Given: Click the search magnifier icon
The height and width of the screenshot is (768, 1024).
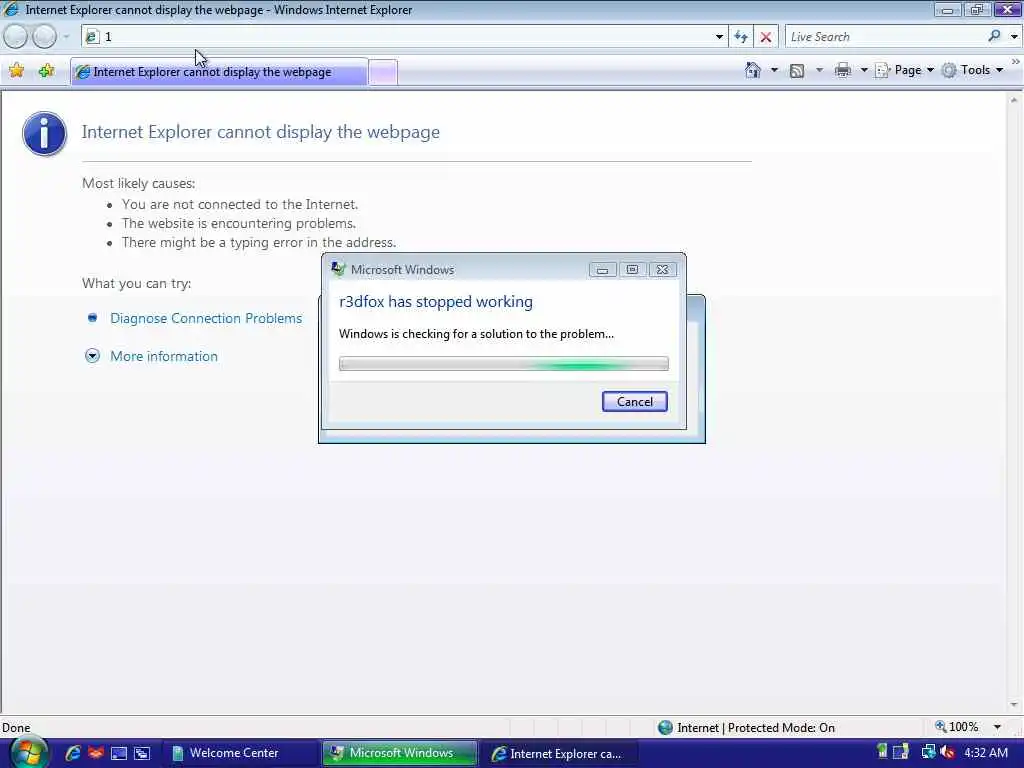Looking at the screenshot, I should coord(995,36).
